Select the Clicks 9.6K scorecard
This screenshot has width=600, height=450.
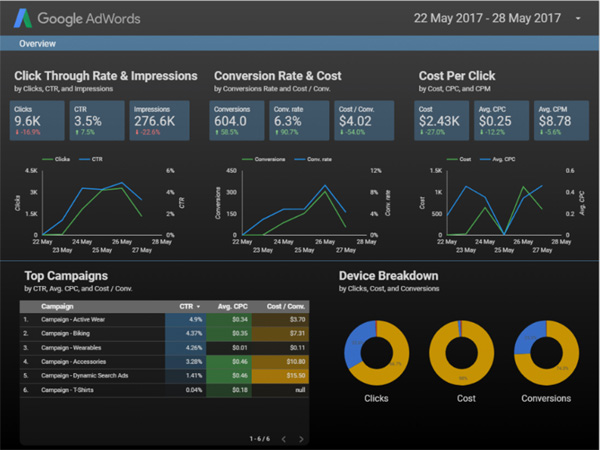[37, 121]
